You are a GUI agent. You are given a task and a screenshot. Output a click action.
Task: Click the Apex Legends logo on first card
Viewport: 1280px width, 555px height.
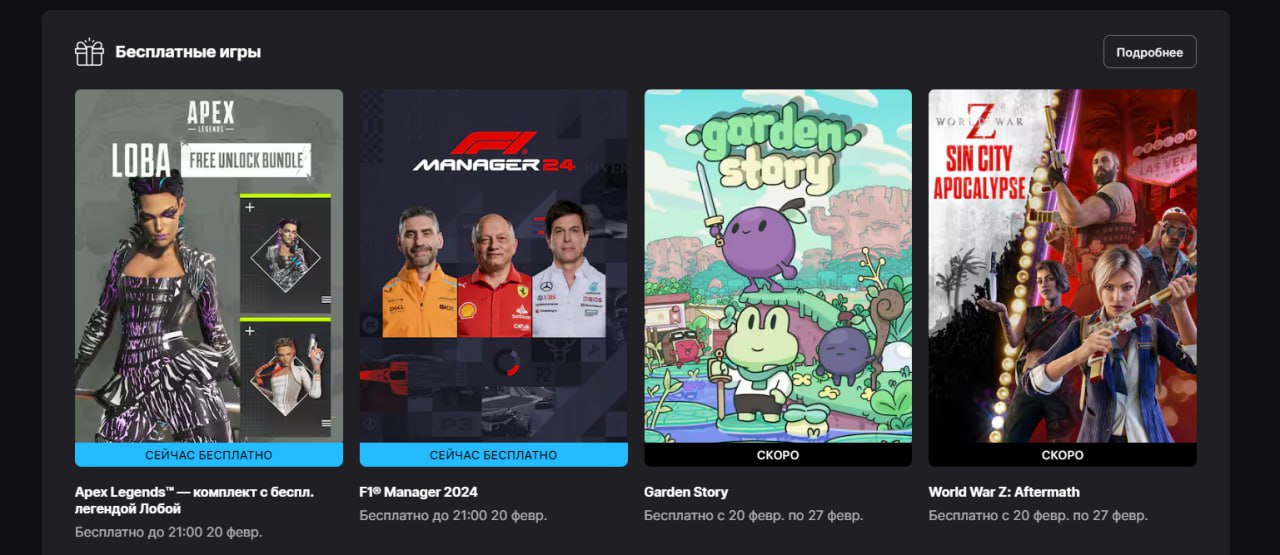(211, 117)
